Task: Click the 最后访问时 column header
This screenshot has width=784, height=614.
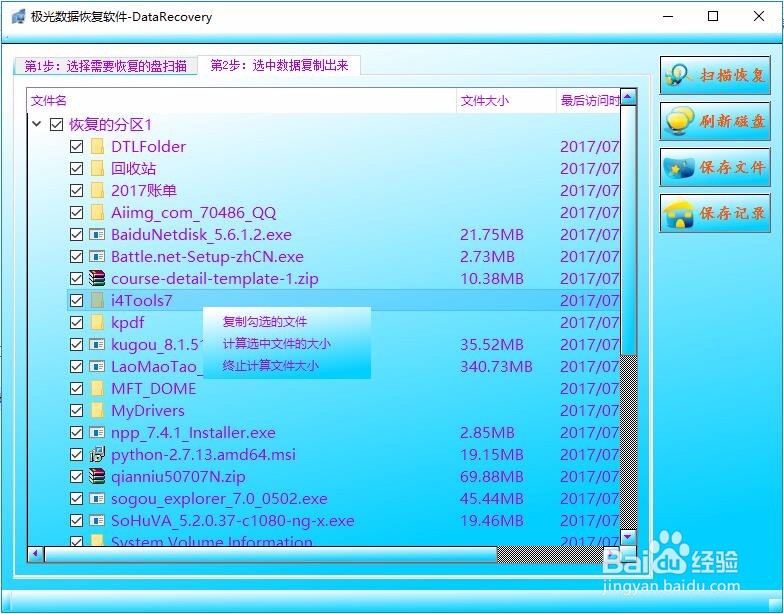Action: coord(588,100)
